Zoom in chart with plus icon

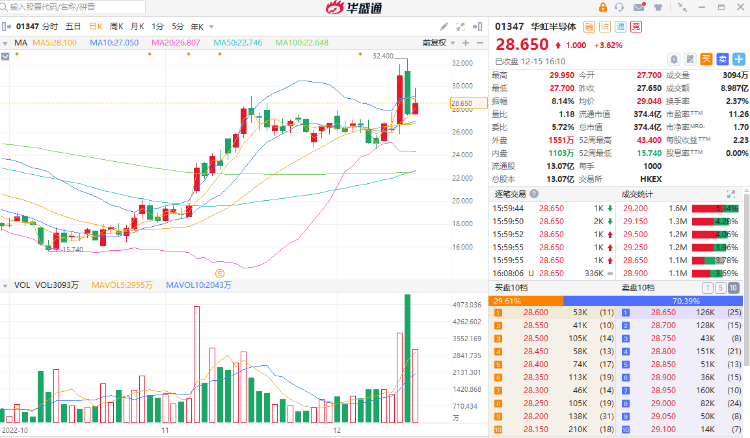[465, 43]
